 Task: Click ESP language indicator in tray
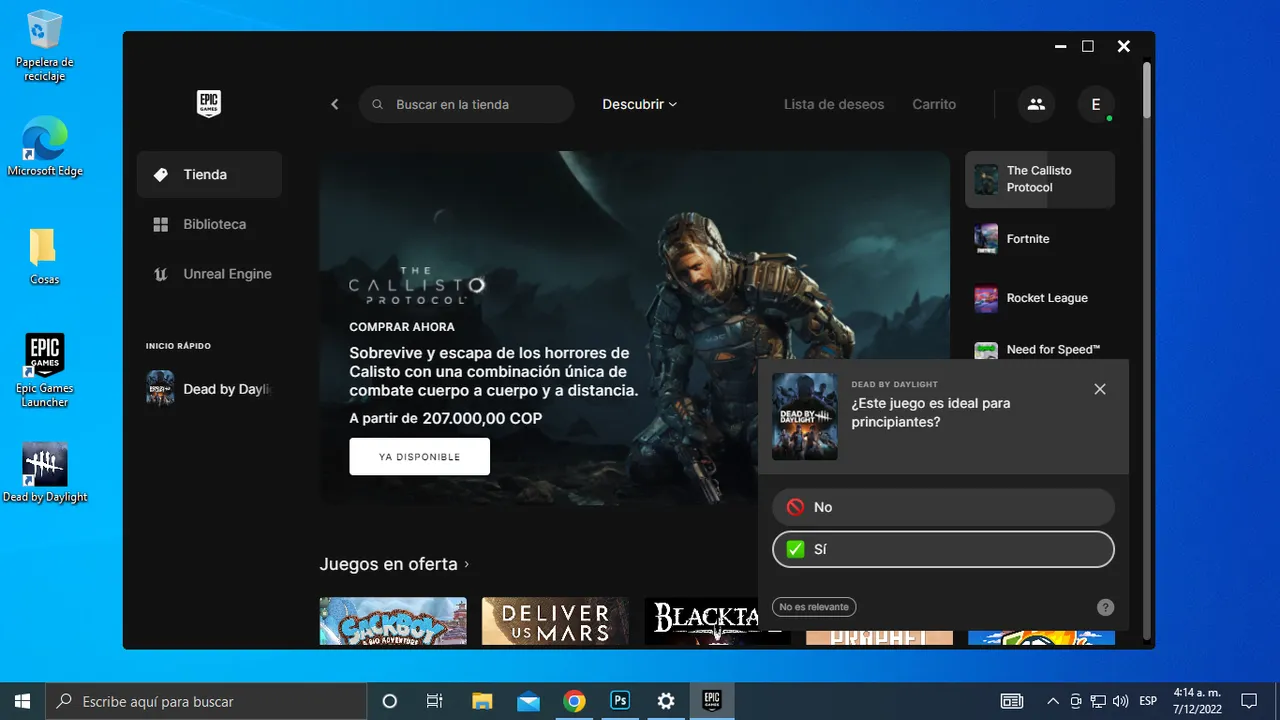tap(1149, 701)
